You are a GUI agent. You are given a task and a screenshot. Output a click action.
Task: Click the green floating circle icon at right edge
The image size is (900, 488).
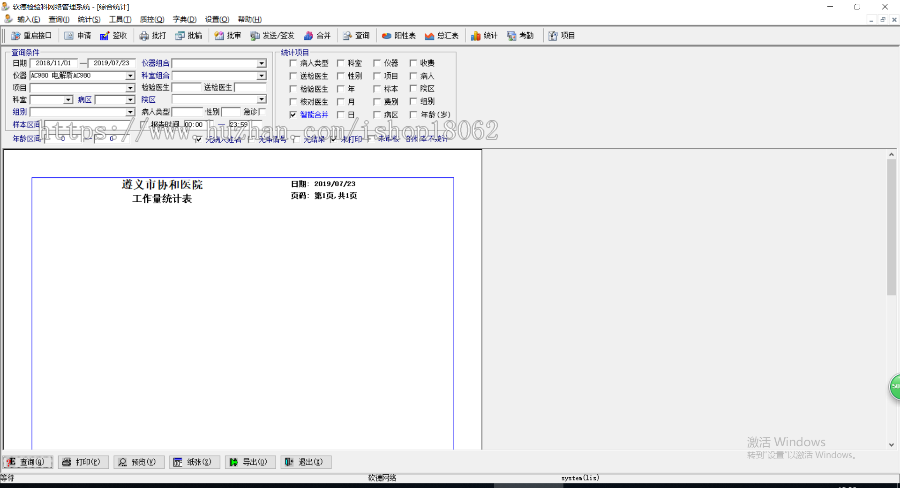[895, 386]
